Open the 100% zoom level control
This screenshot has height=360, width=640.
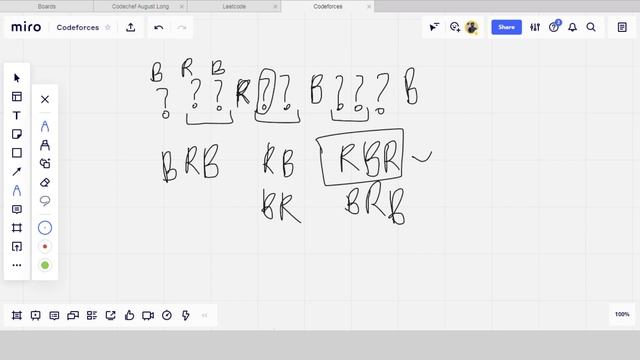[622, 314]
